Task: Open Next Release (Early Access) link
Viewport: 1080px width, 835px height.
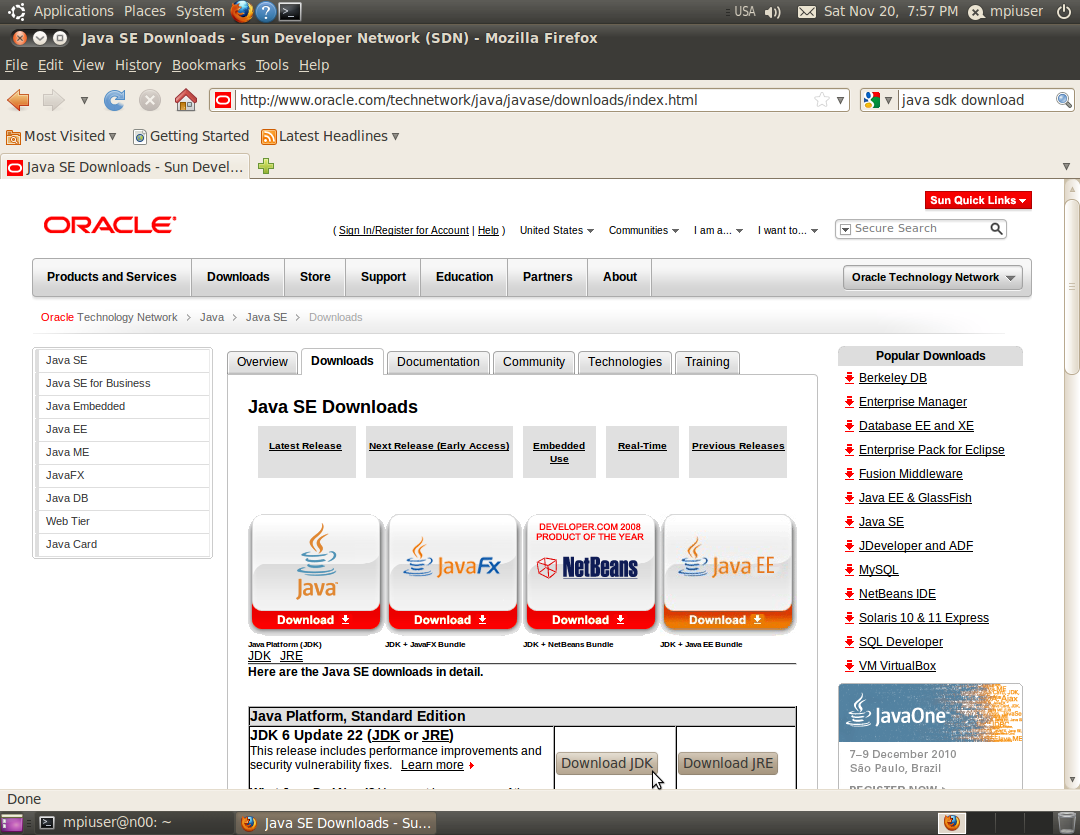Action: point(439,446)
